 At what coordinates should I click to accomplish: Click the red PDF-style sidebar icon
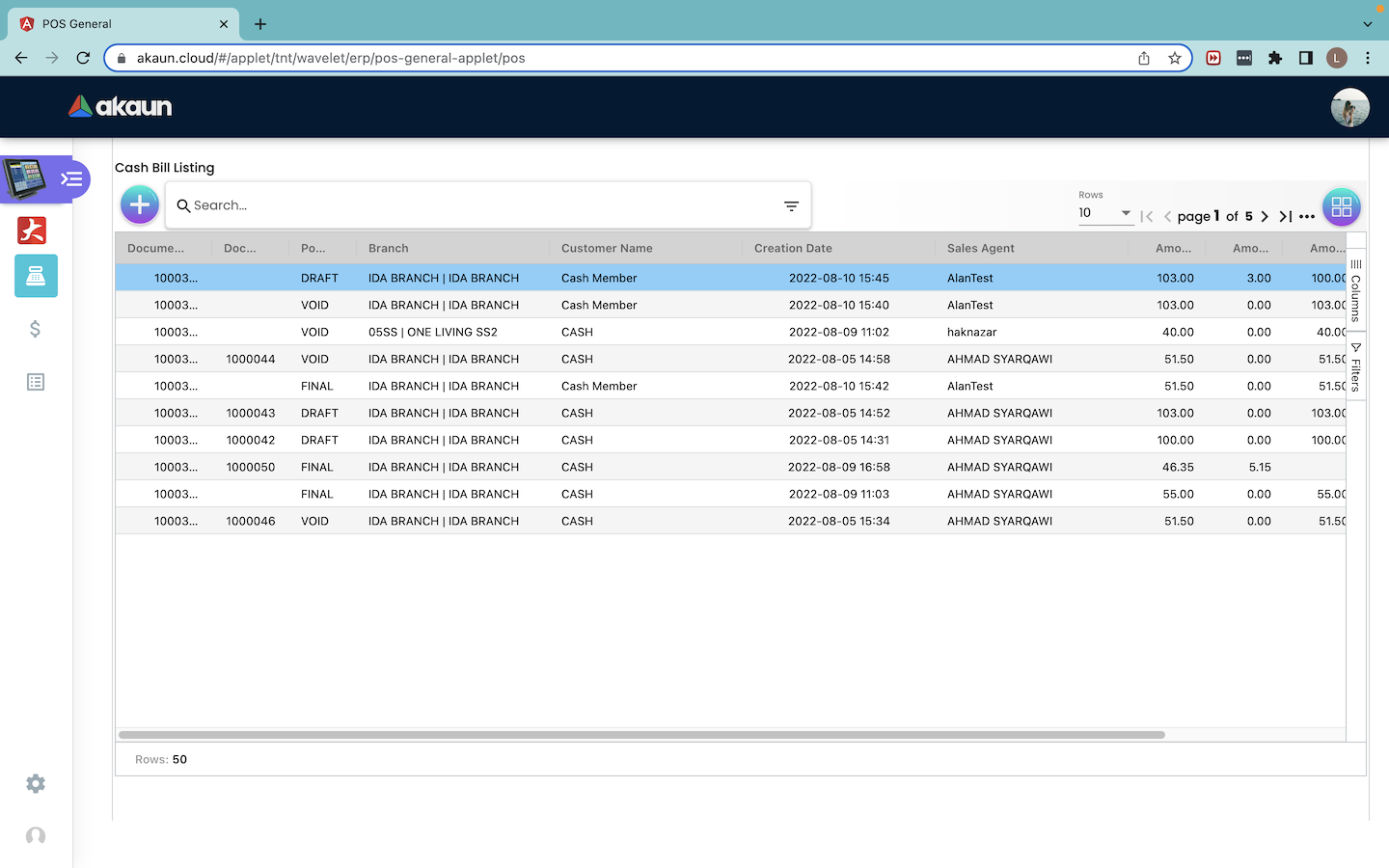[32, 231]
